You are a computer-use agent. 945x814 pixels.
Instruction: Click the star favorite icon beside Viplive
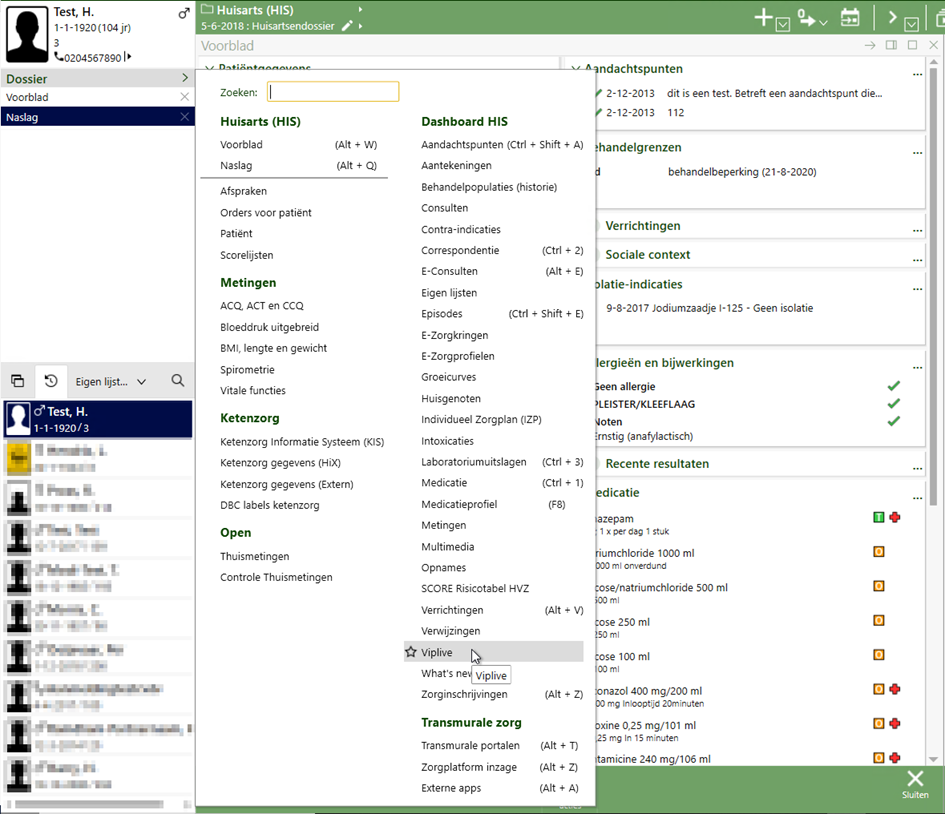(411, 652)
